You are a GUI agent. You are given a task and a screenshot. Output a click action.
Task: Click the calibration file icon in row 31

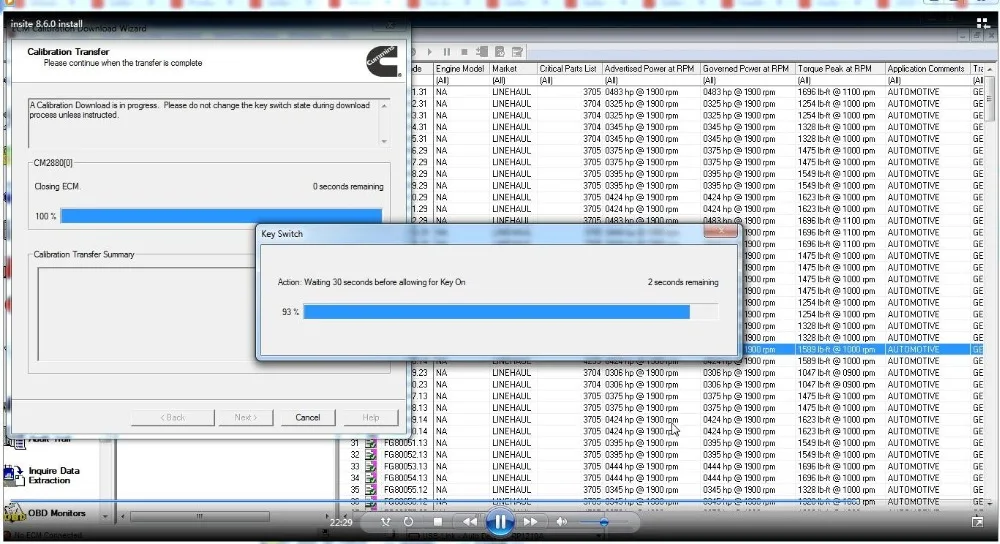point(371,443)
